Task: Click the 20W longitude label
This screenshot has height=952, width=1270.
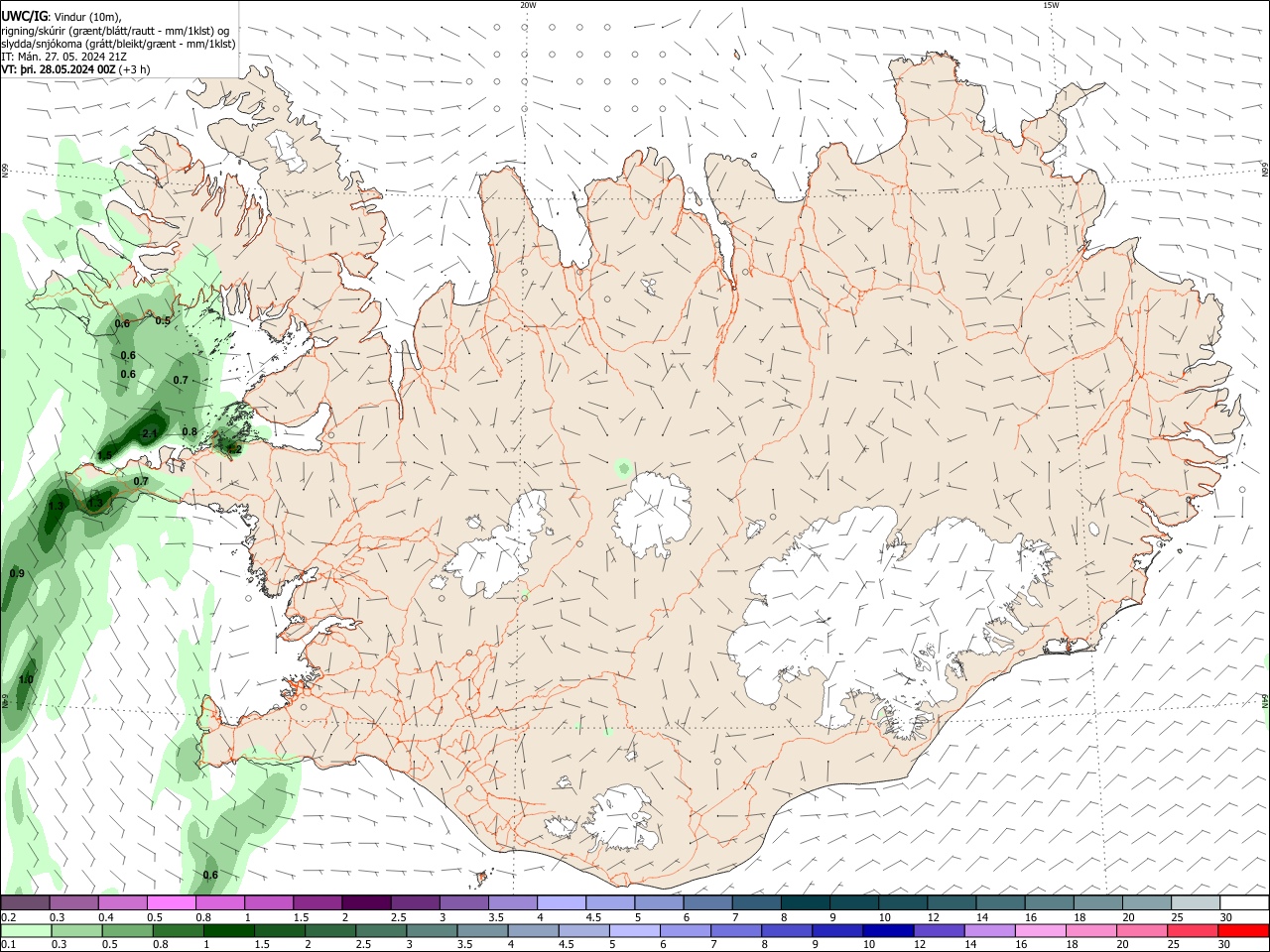Action: (x=528, y=5)
